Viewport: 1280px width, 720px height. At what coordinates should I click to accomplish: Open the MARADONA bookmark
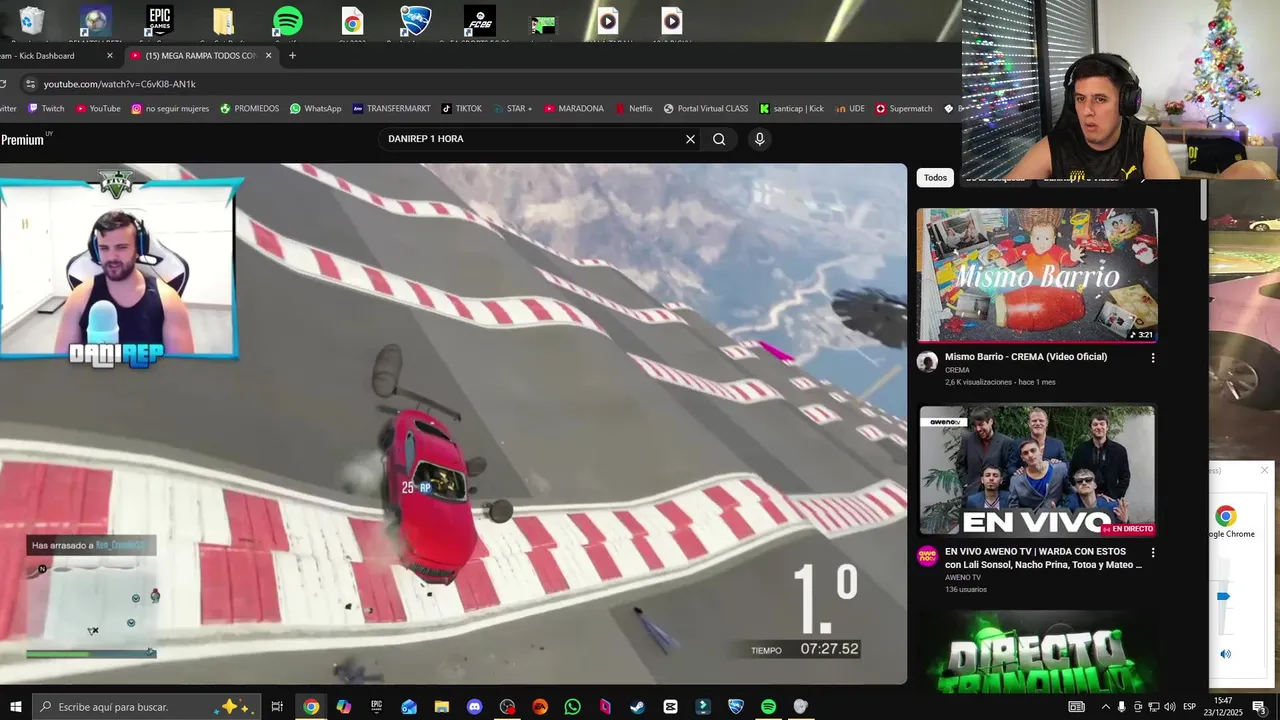coord(573,109)
